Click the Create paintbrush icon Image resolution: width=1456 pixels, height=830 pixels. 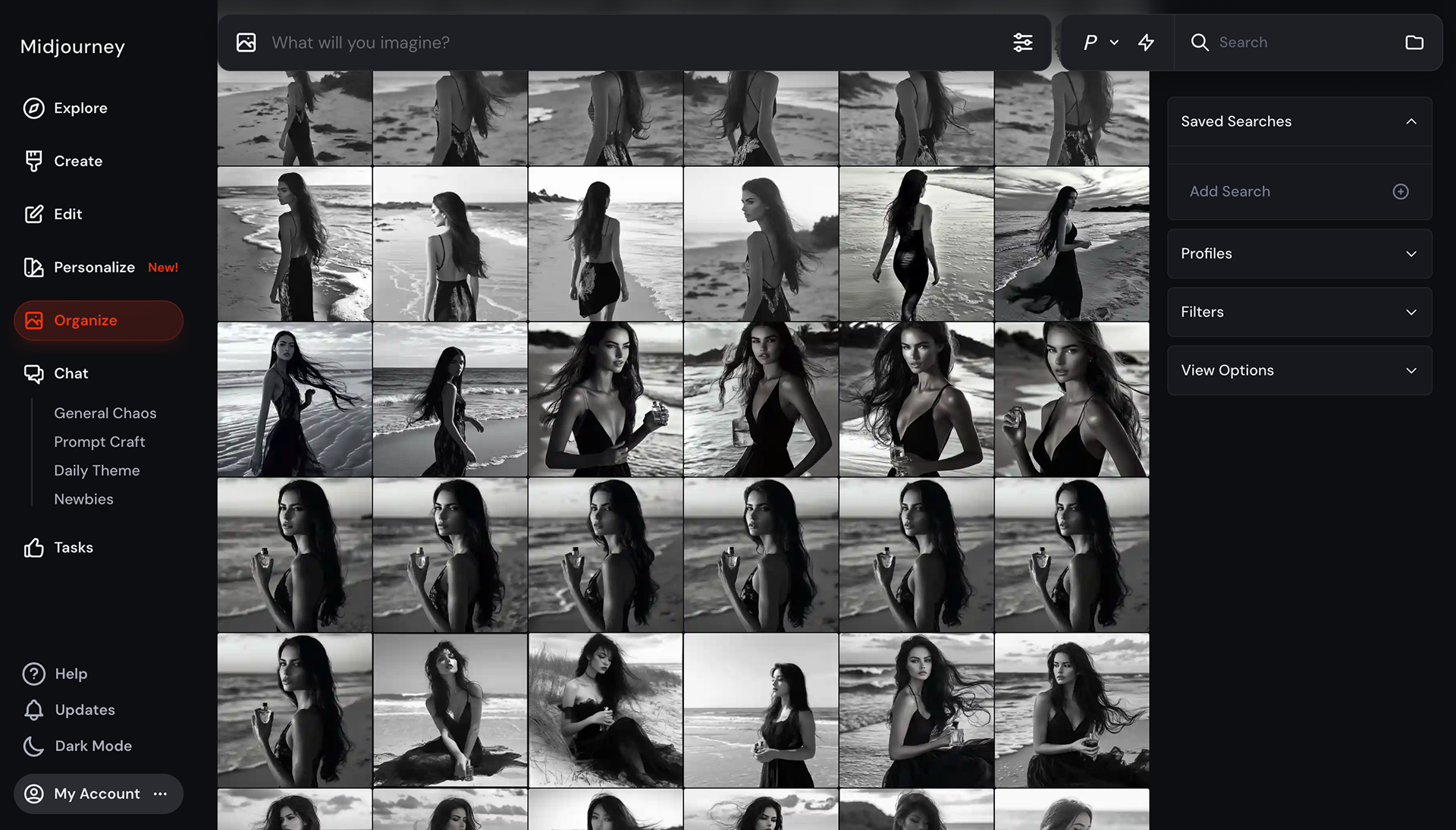coord(33,161)
